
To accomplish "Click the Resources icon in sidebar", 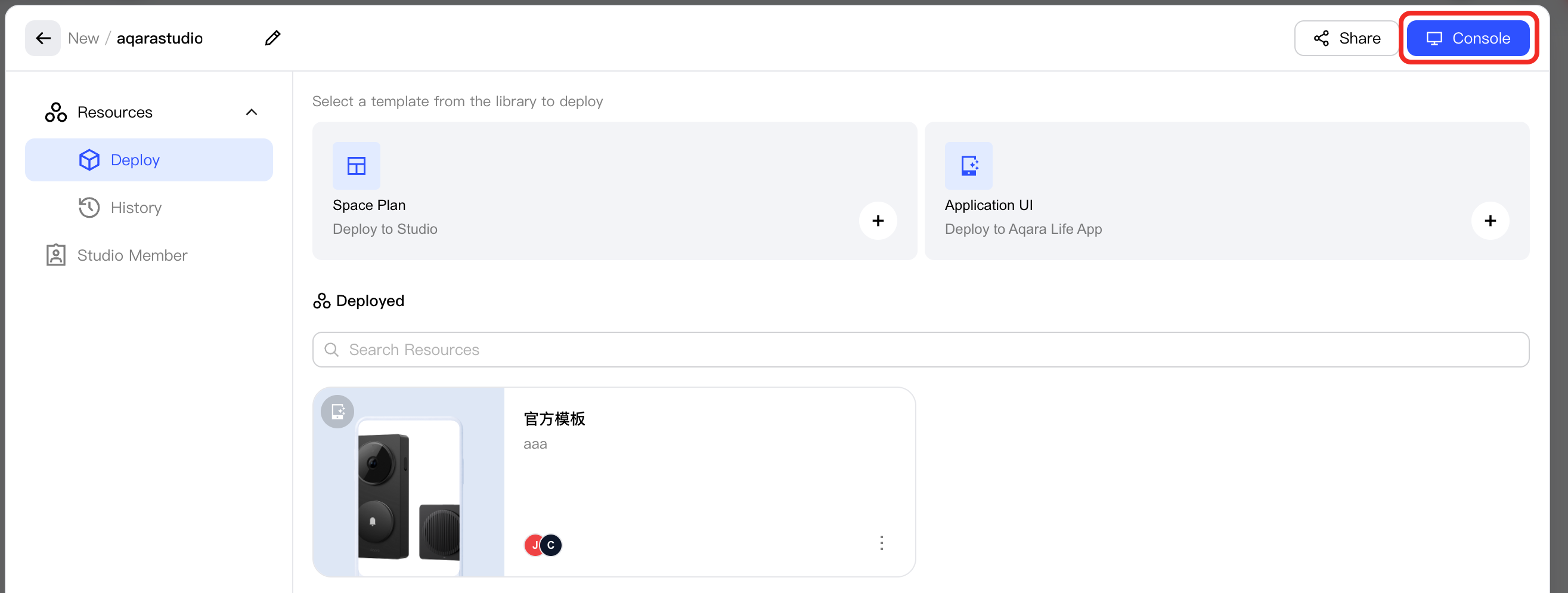I will click(56, 113).
